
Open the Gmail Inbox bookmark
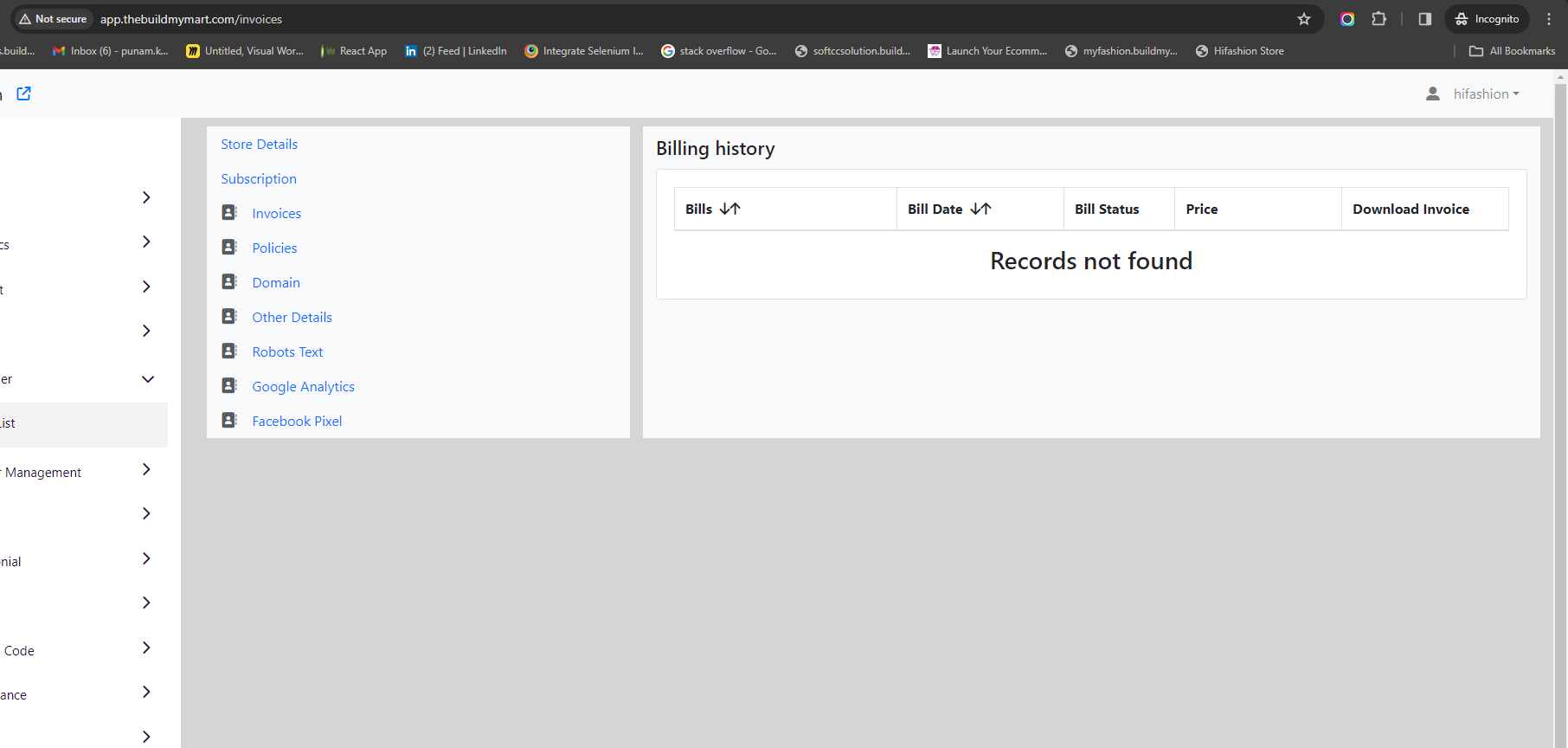click(x=111, y=51)
